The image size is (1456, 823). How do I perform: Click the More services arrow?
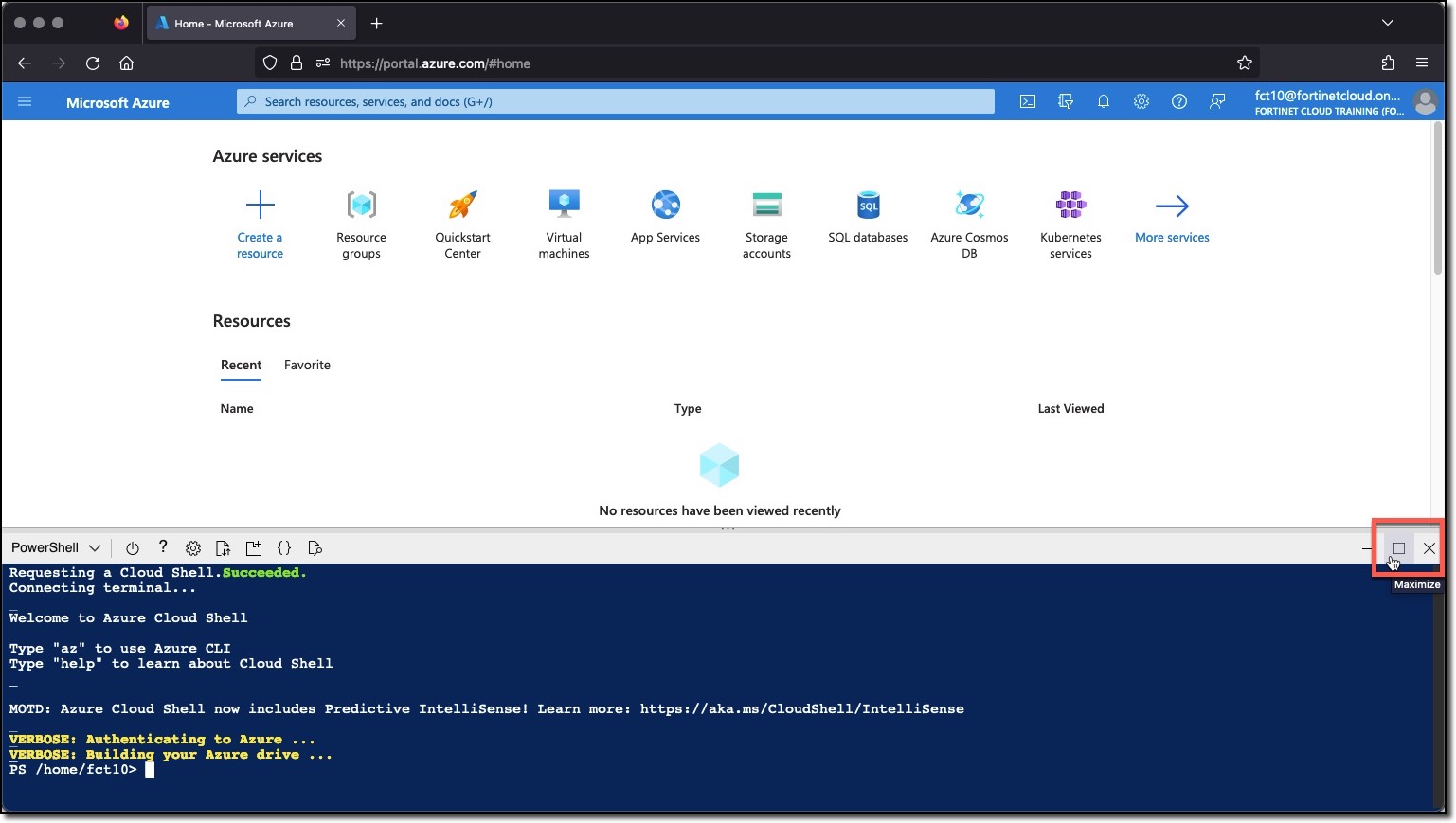[x=1172, y=206]
